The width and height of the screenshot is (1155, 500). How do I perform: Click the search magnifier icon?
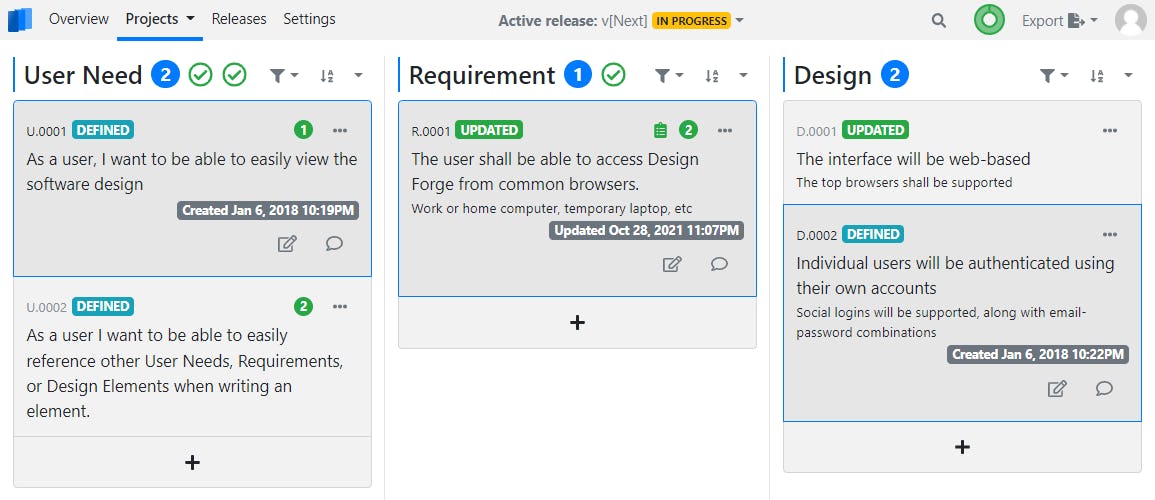pos(938,20)
